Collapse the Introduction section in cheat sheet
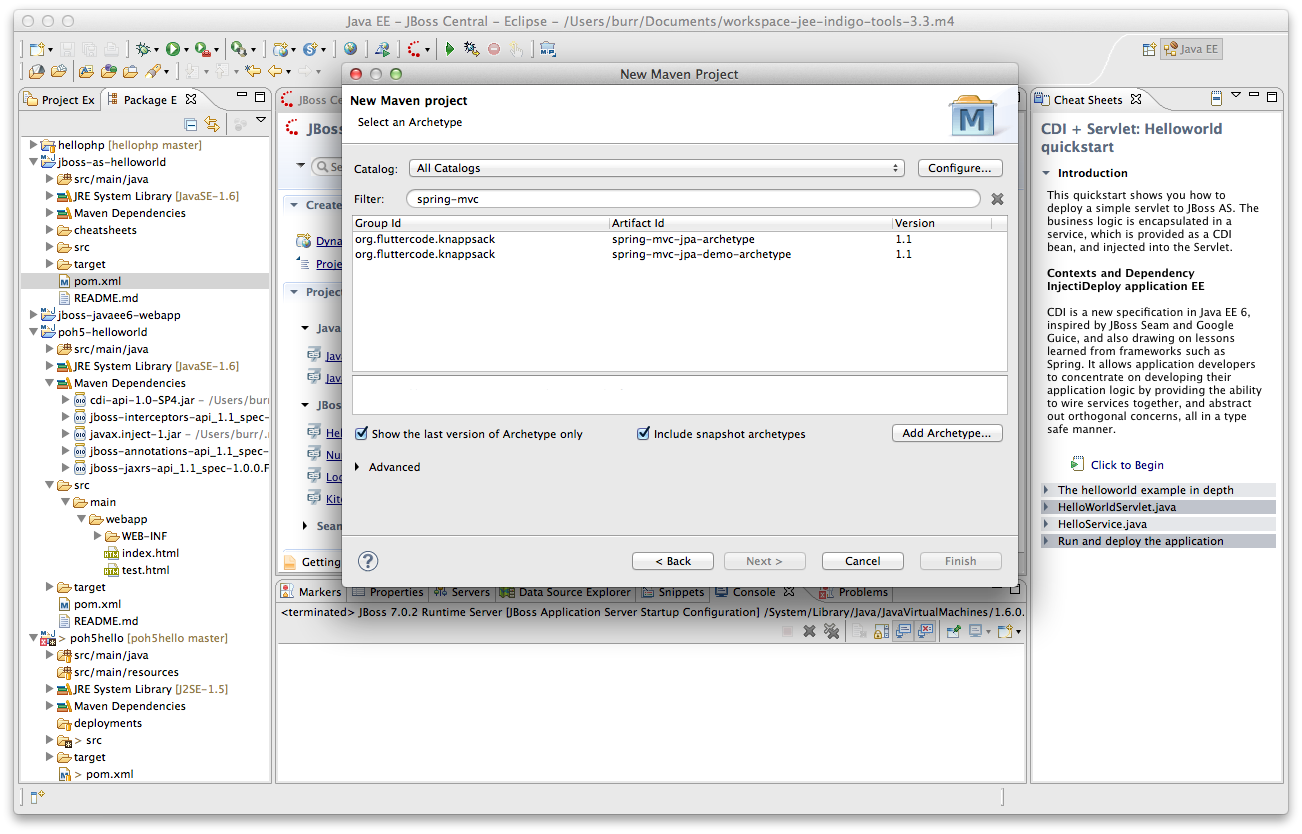This screenshot has width=1302, height=834. click(x=1047, y=173)
